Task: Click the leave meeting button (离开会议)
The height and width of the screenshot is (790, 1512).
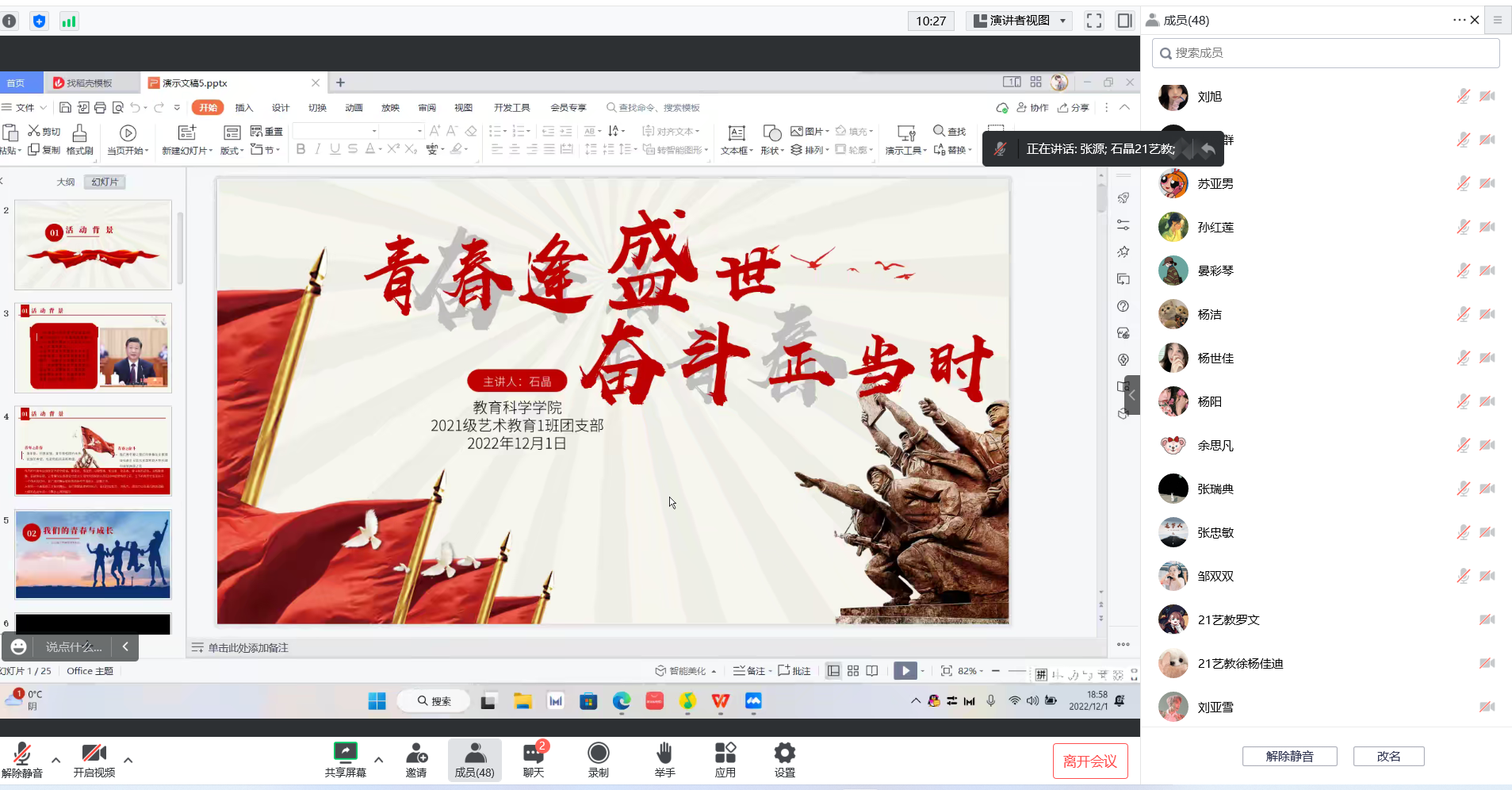Action: tap(1089, 761)
